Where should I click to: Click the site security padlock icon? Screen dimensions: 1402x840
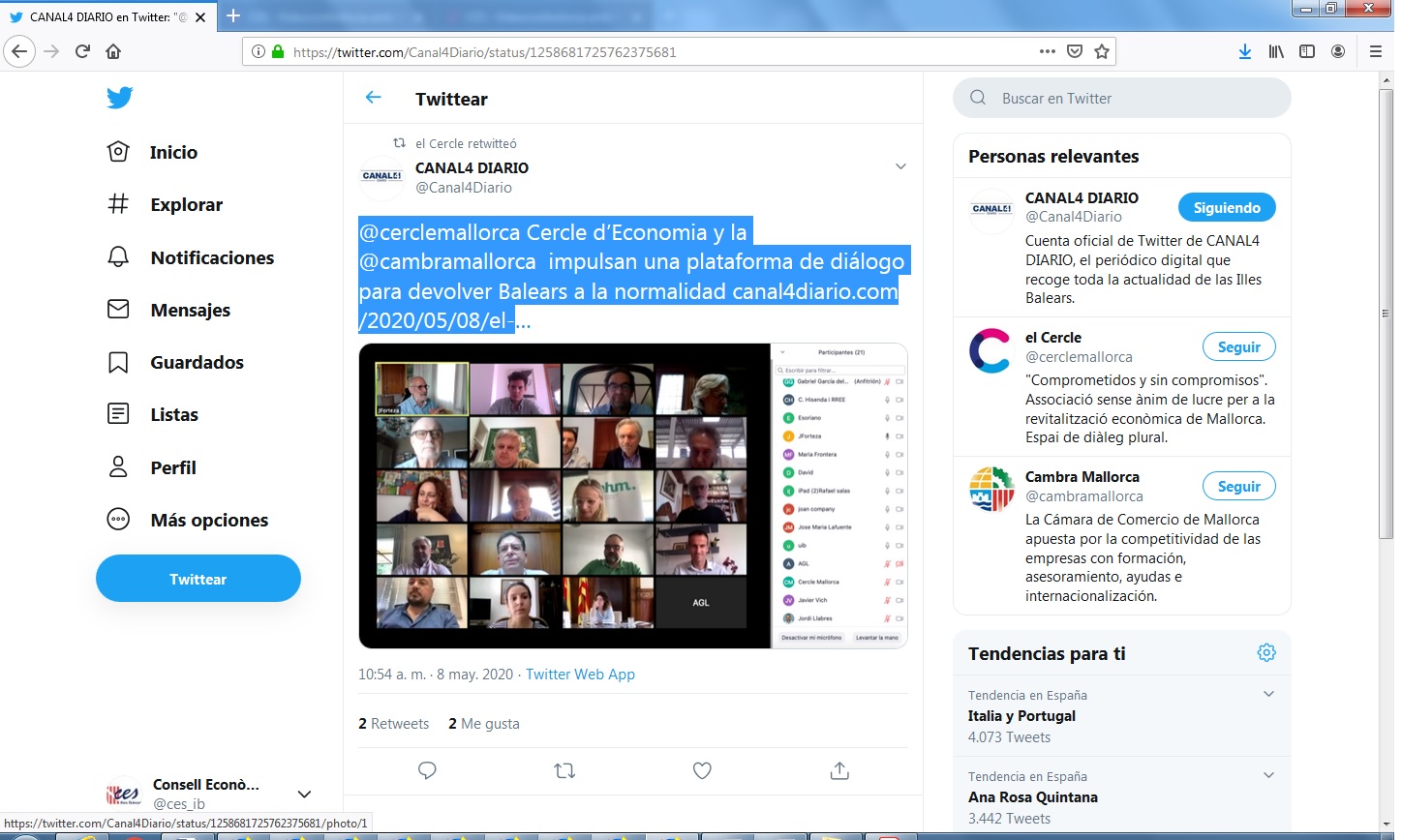279,52
